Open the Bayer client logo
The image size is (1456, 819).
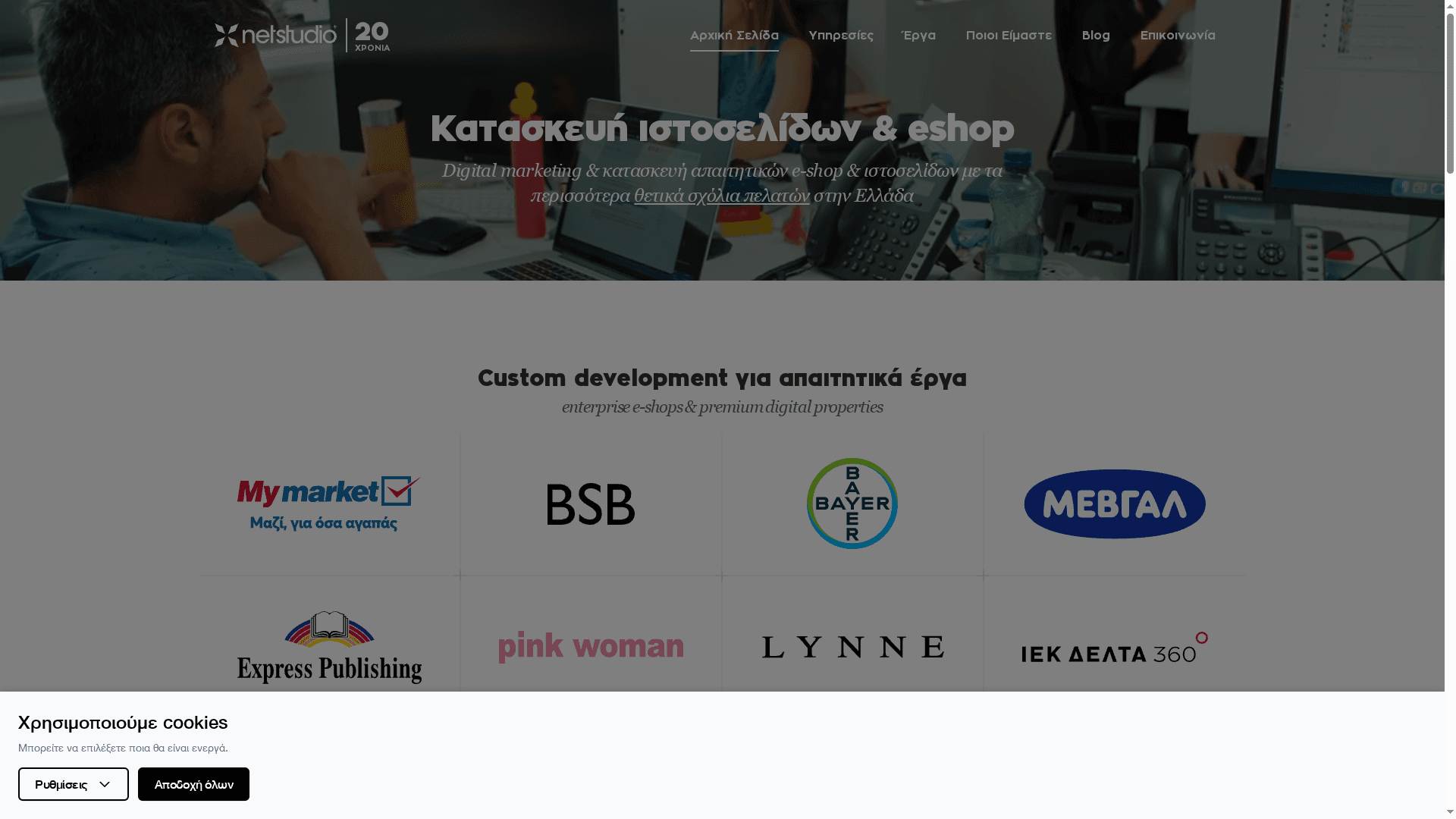[852, 503]
